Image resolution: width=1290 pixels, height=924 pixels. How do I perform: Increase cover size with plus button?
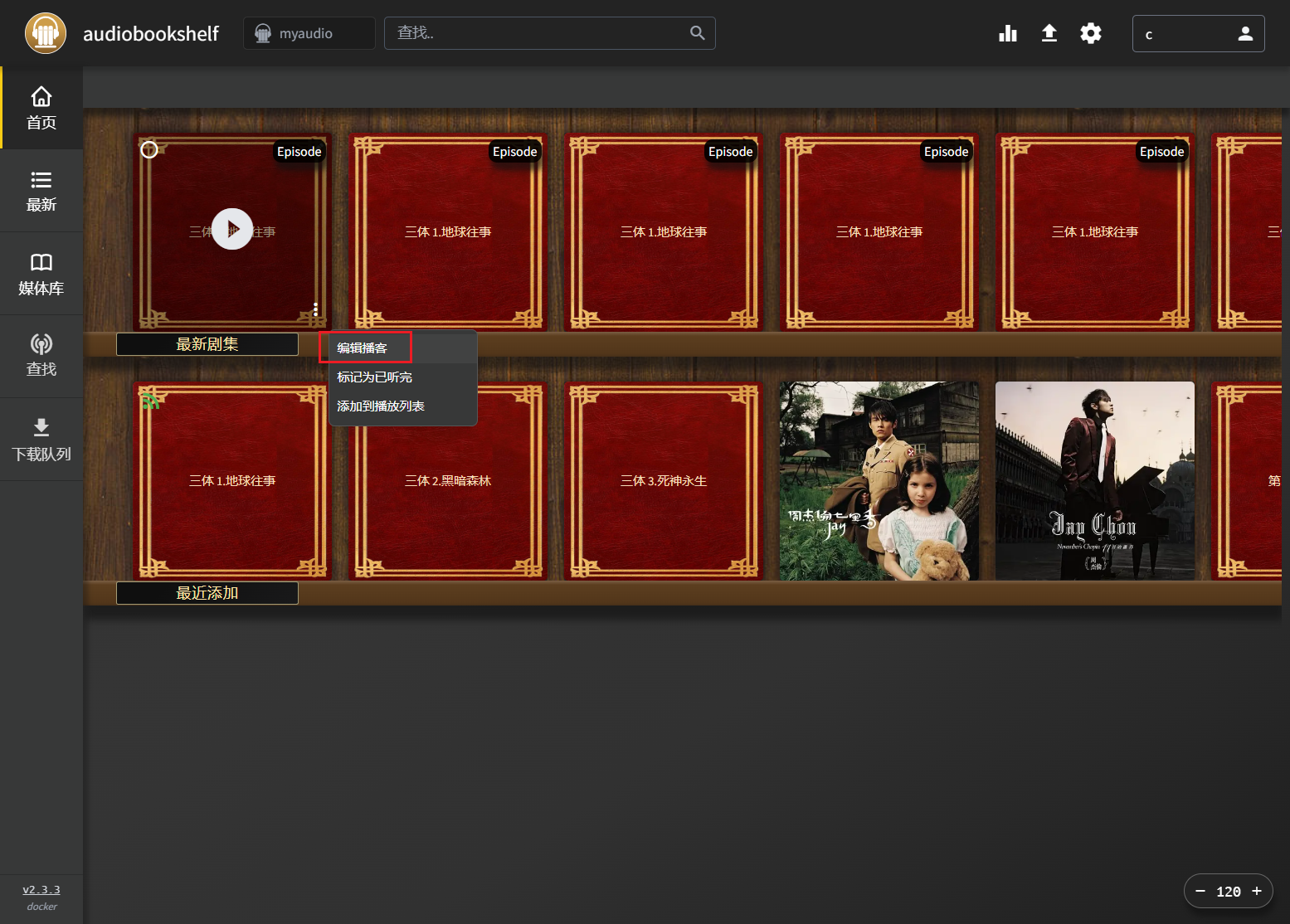(1257, 892)
